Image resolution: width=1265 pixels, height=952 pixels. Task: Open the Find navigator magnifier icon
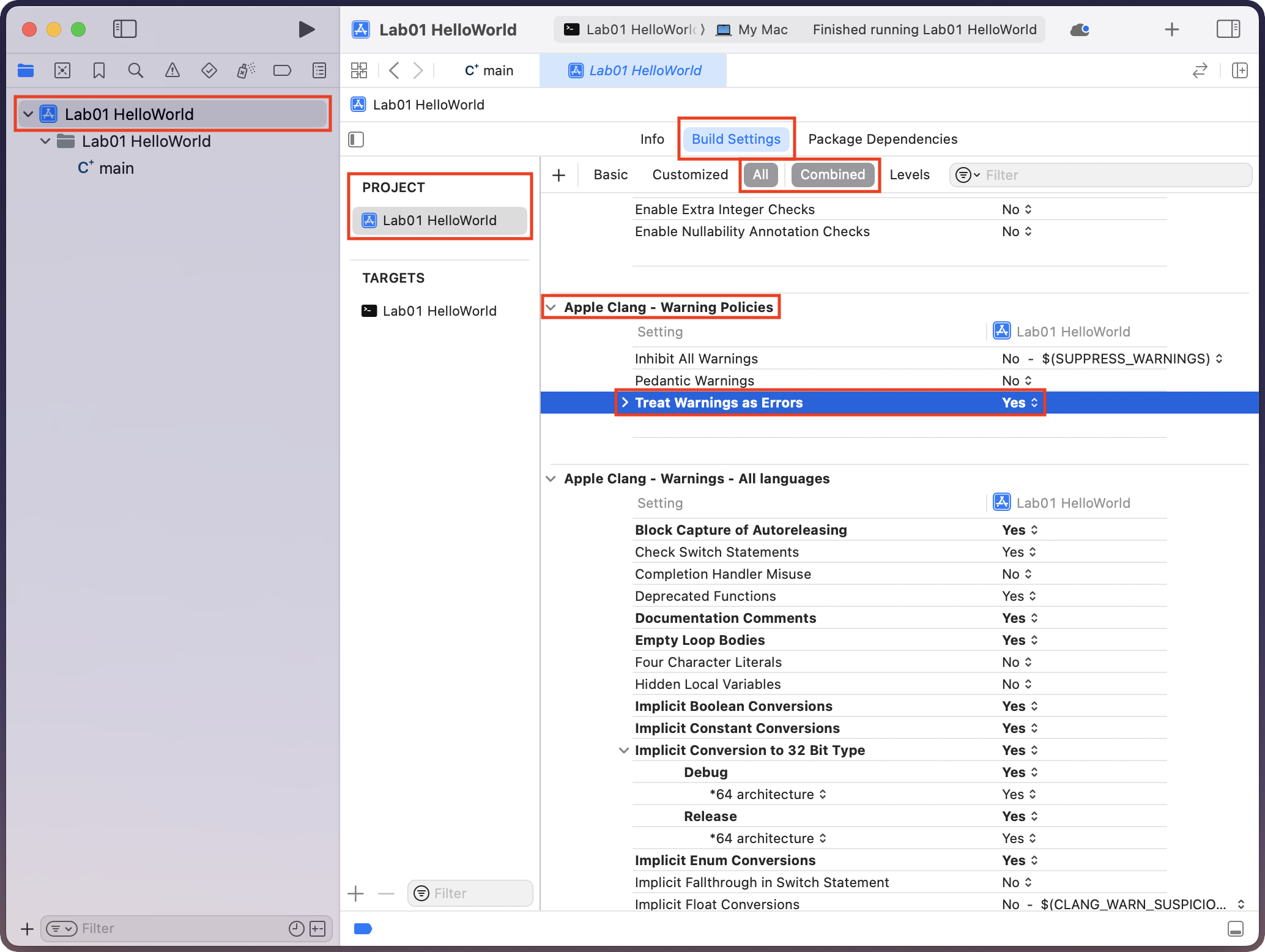pos(135,71)
